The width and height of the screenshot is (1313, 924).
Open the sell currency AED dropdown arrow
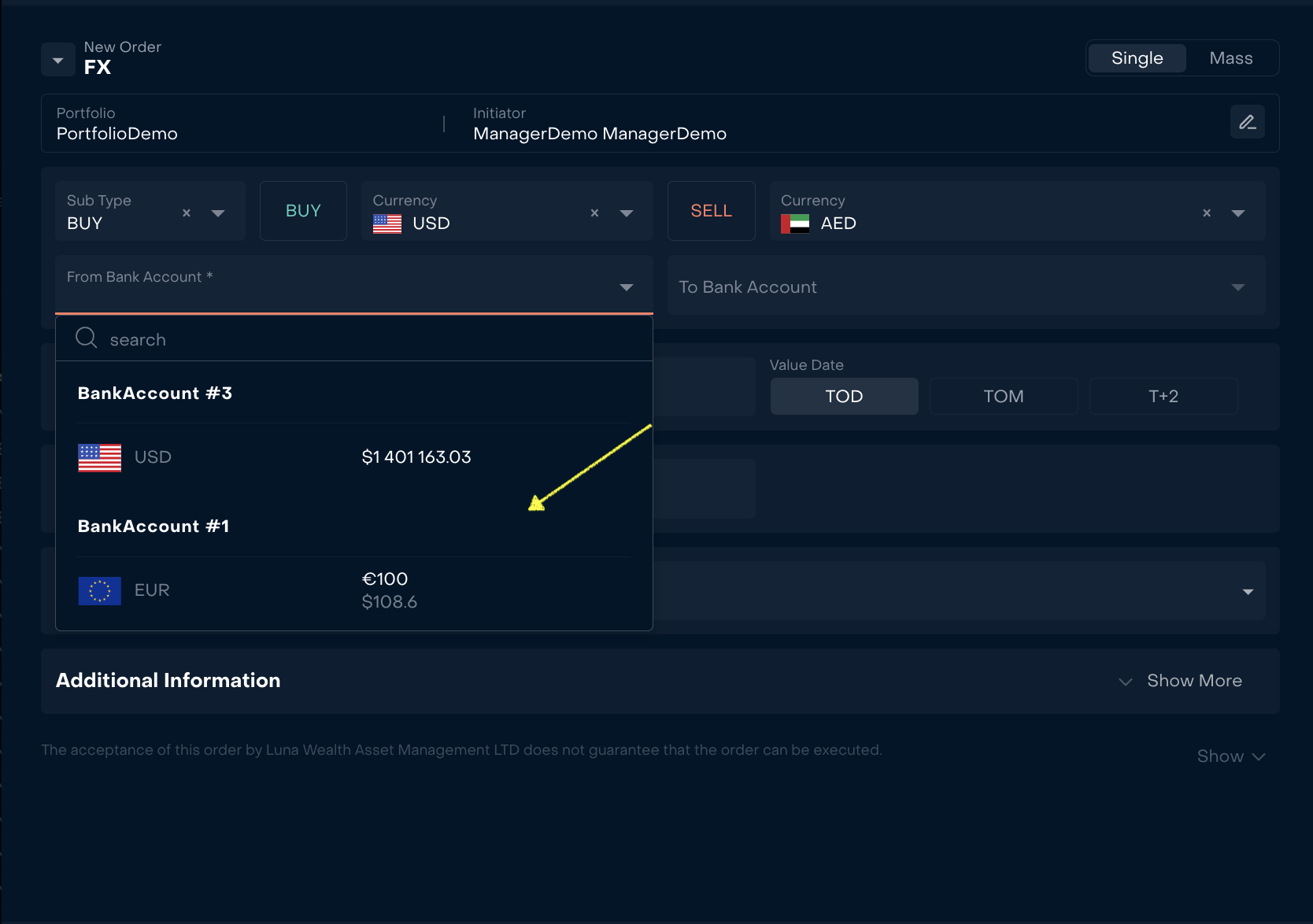coord(1237,213)
